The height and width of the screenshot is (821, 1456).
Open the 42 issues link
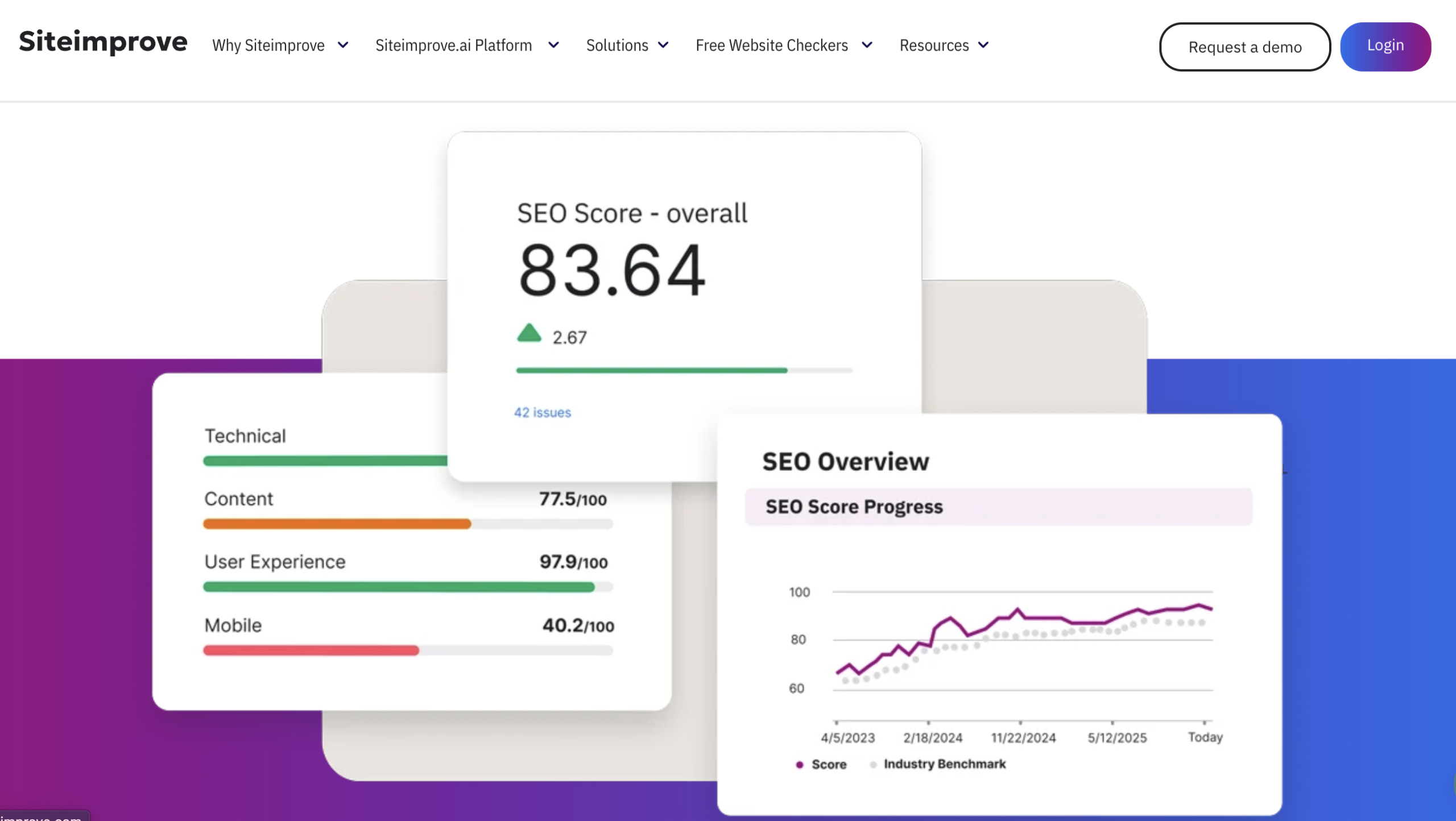tap(542, 412)
